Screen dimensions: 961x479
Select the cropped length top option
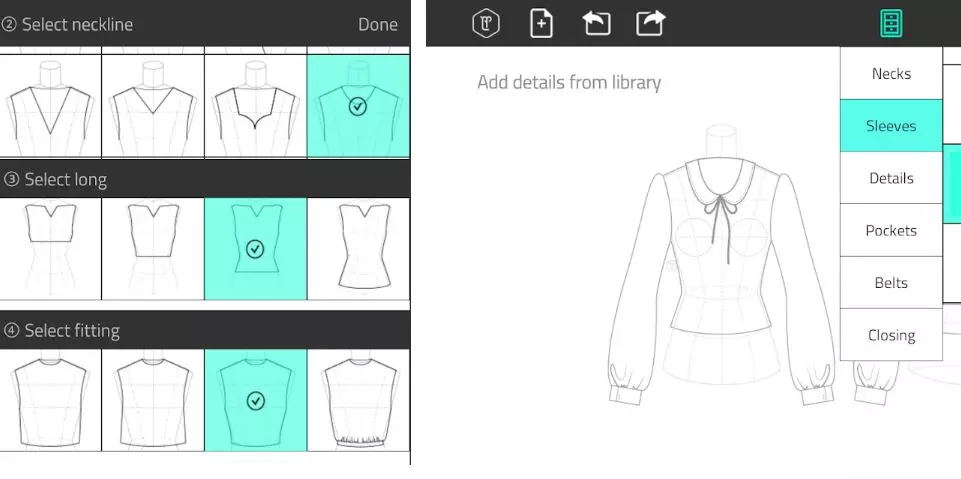(50, 249)
